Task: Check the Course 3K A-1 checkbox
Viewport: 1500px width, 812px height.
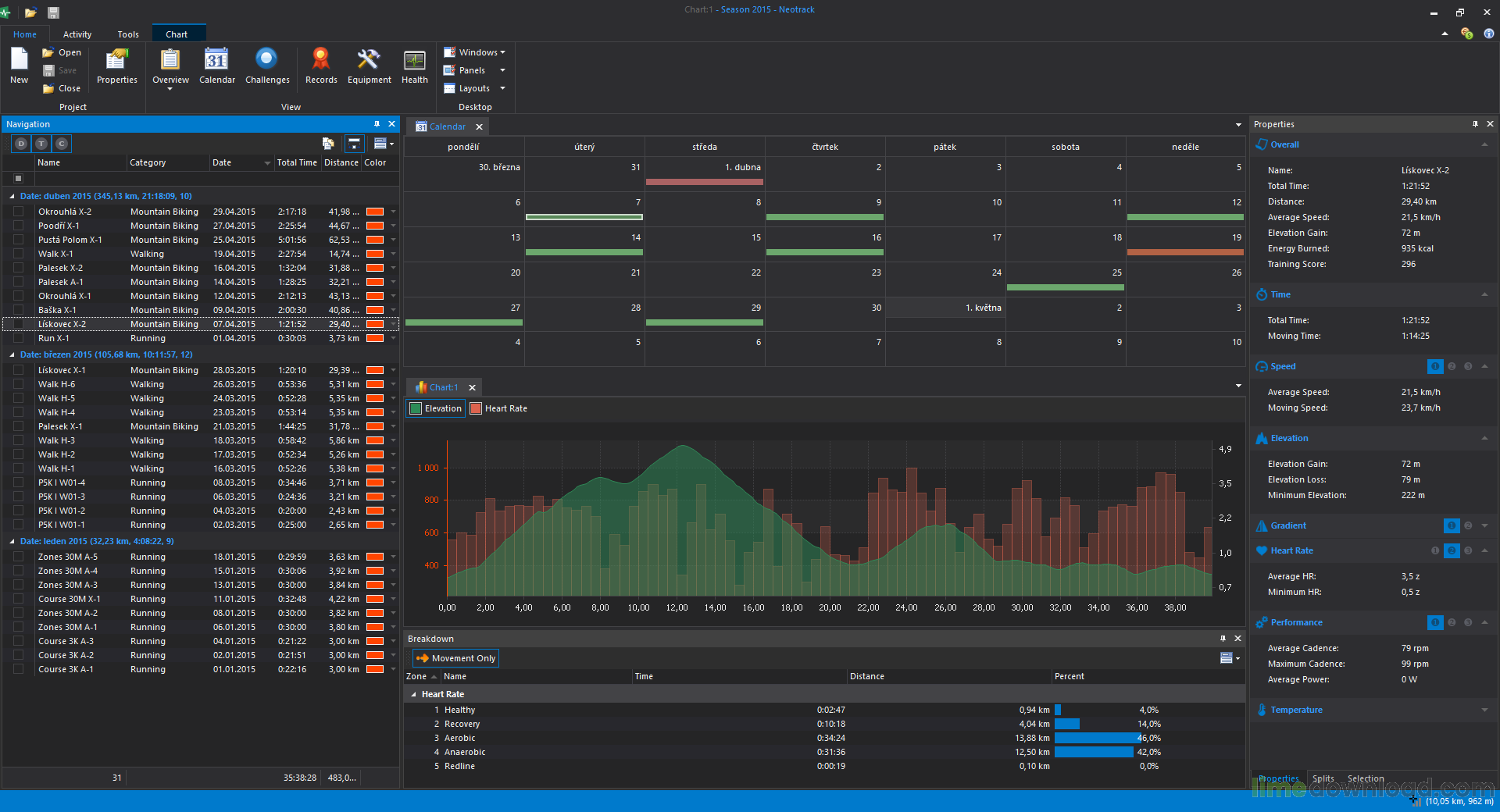Action: [18, 669]
